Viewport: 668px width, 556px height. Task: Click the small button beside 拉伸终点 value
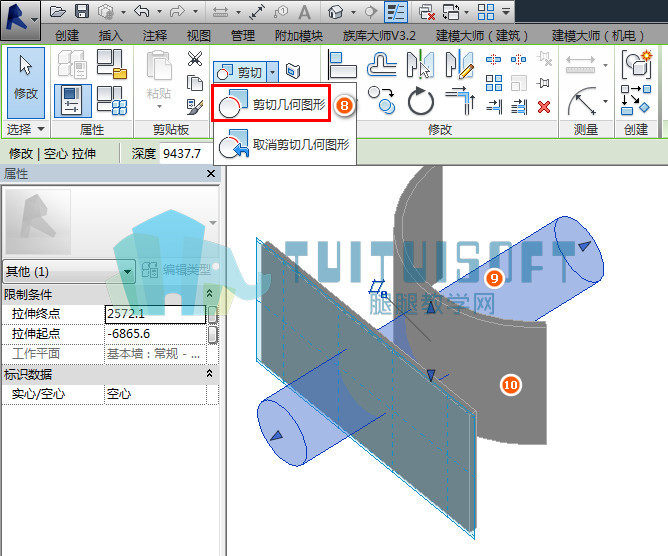point(212,314)
